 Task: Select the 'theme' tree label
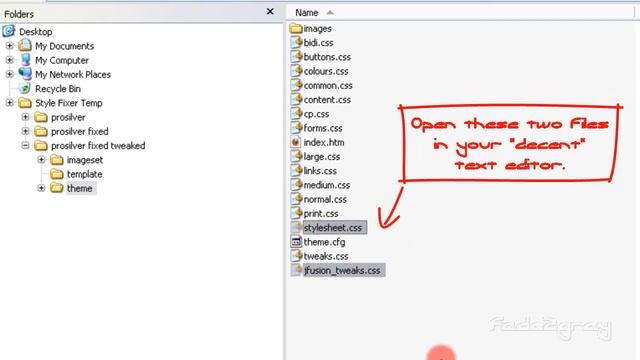click(80, 189)
